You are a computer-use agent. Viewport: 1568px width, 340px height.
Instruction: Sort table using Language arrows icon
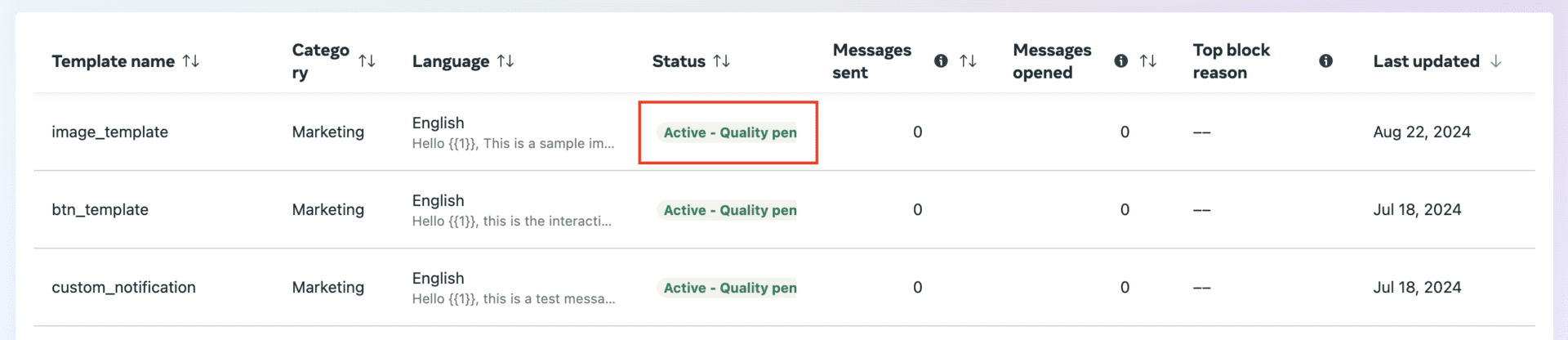pyautogui.click(x=506, y=61)
